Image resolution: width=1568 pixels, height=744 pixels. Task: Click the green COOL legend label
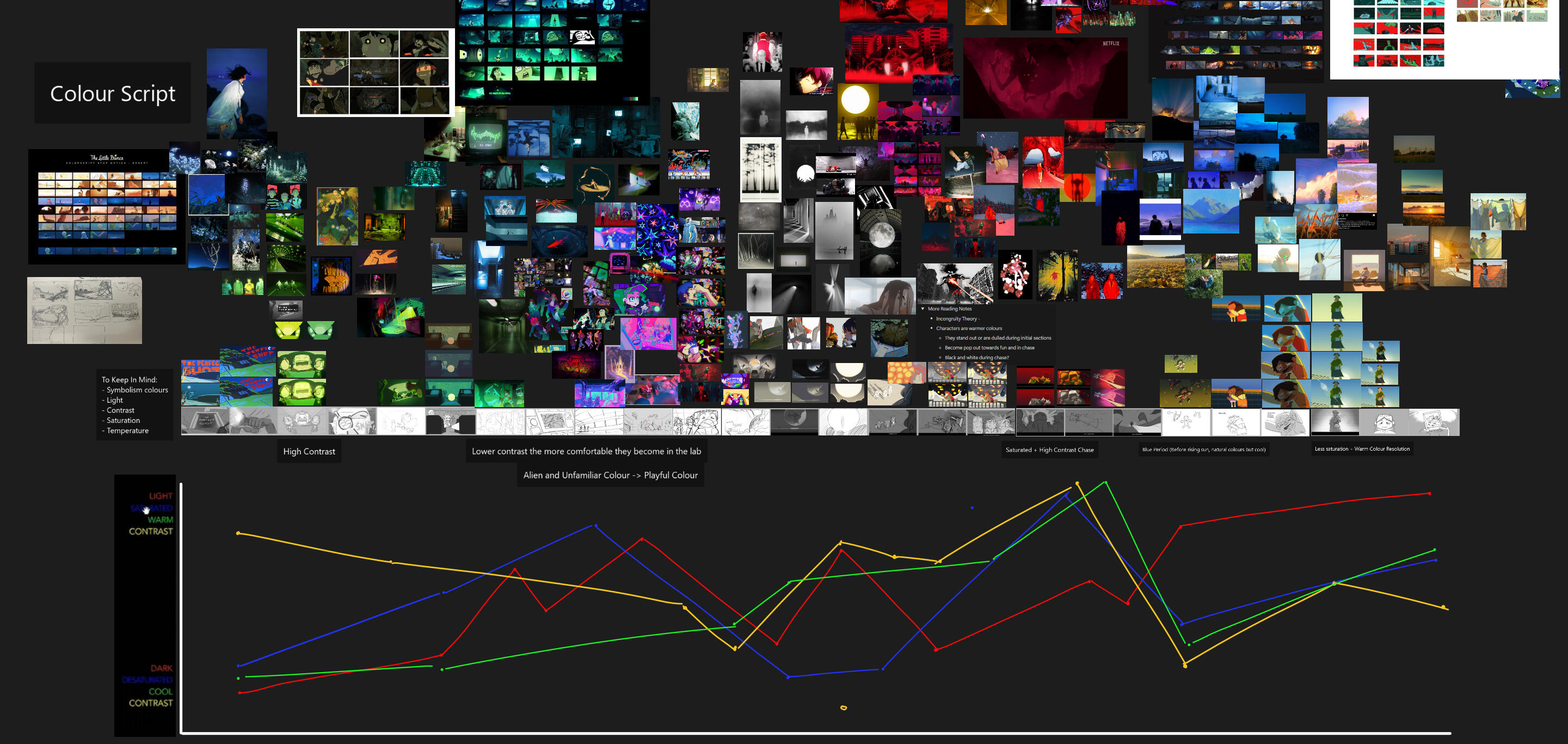click(160, 691)
